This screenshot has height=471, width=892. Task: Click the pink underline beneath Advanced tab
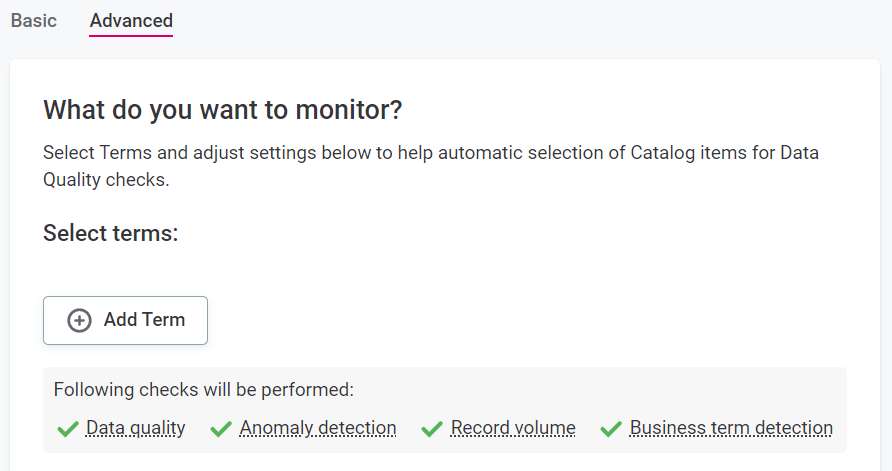coord(131,36)
